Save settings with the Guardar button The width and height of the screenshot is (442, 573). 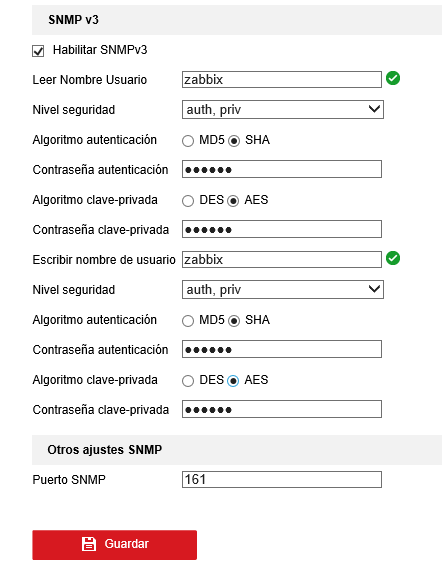[114, 545]
